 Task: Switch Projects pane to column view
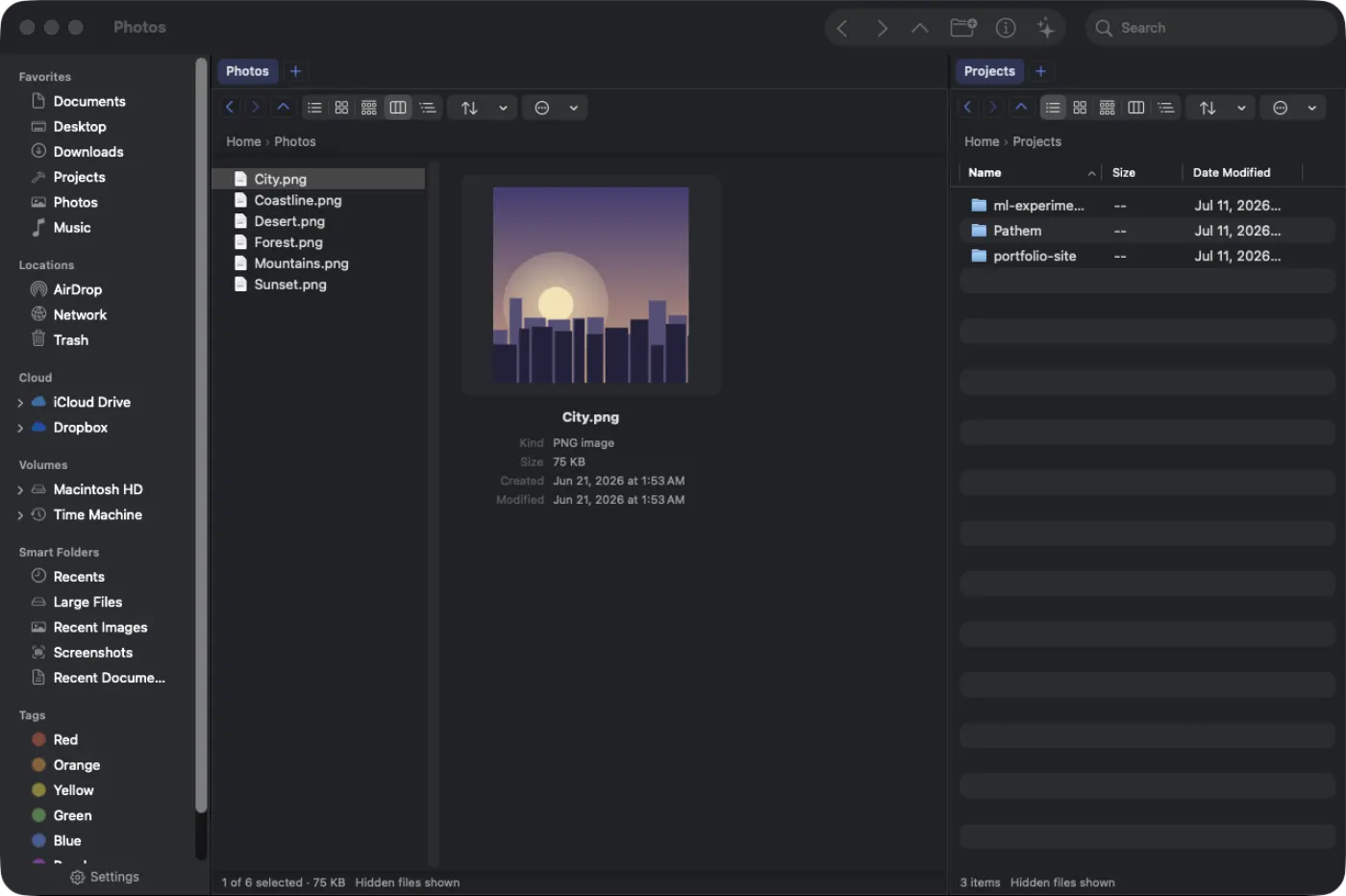coord(1136,108)
